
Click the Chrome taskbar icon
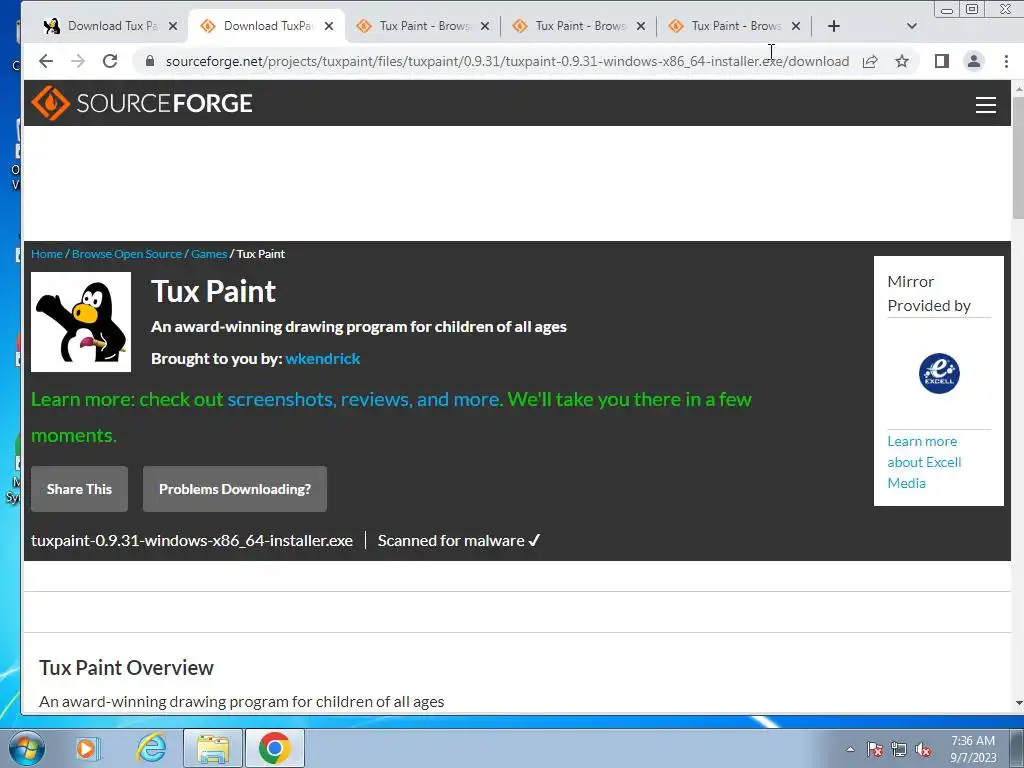pyautogui.click(x=274, y=748)
